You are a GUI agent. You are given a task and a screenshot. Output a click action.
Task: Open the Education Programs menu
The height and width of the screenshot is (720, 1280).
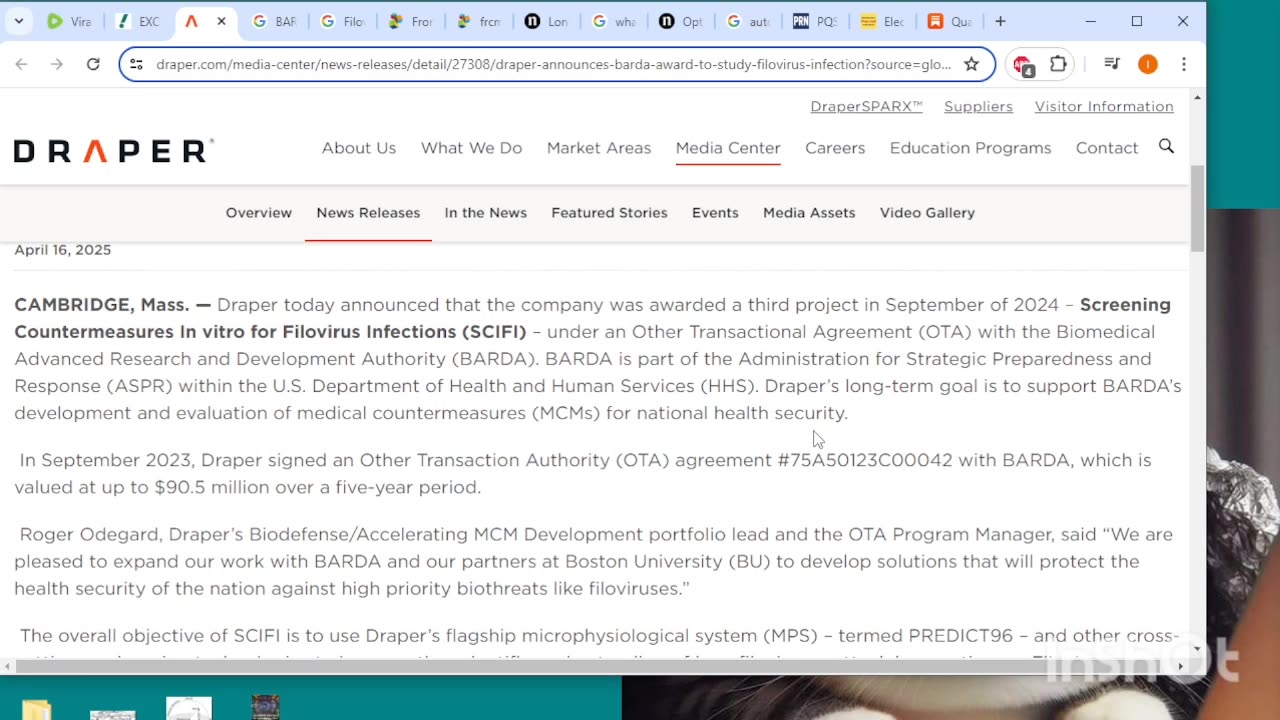[970, 148]
